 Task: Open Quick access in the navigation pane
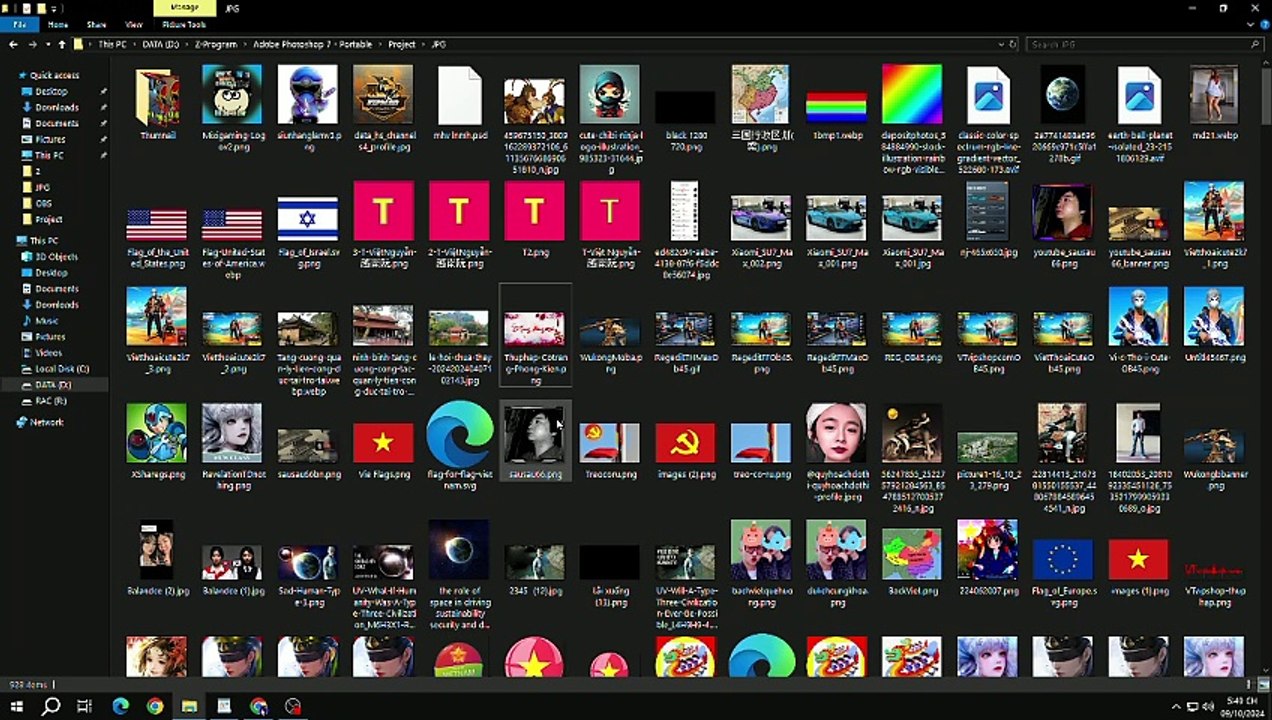(54, 75)
